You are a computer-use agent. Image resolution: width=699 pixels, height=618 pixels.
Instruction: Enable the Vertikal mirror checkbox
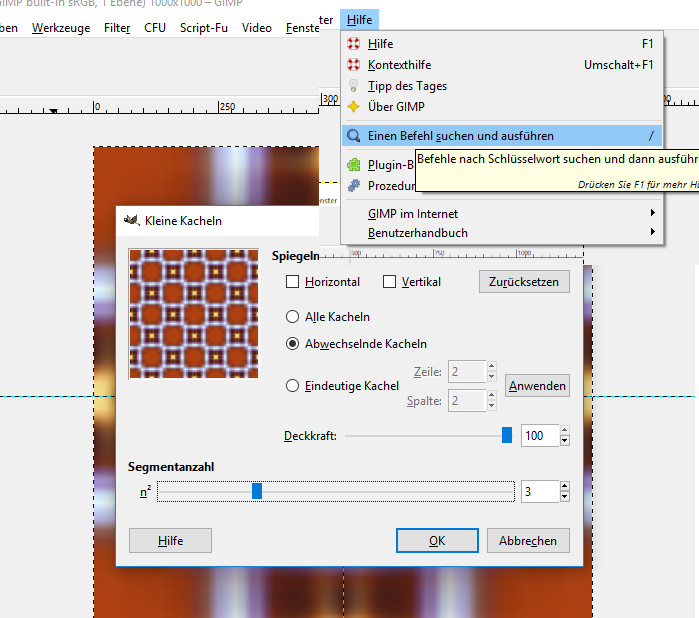[390, 282]
